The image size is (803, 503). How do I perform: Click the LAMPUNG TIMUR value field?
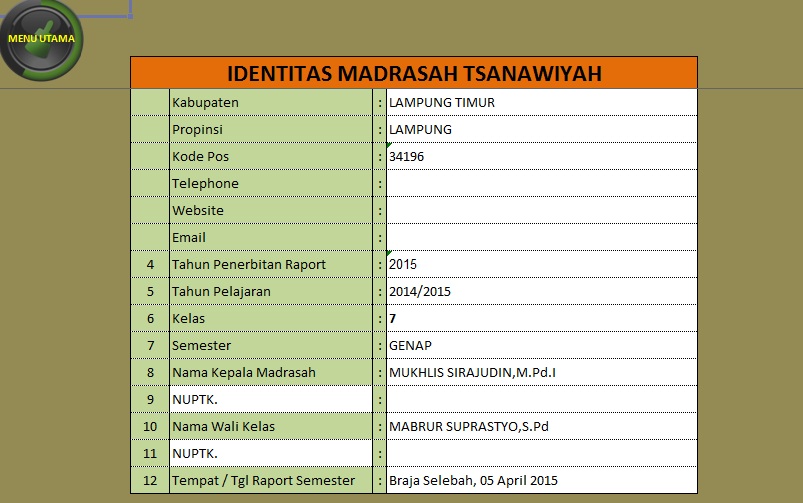point(542,102)
